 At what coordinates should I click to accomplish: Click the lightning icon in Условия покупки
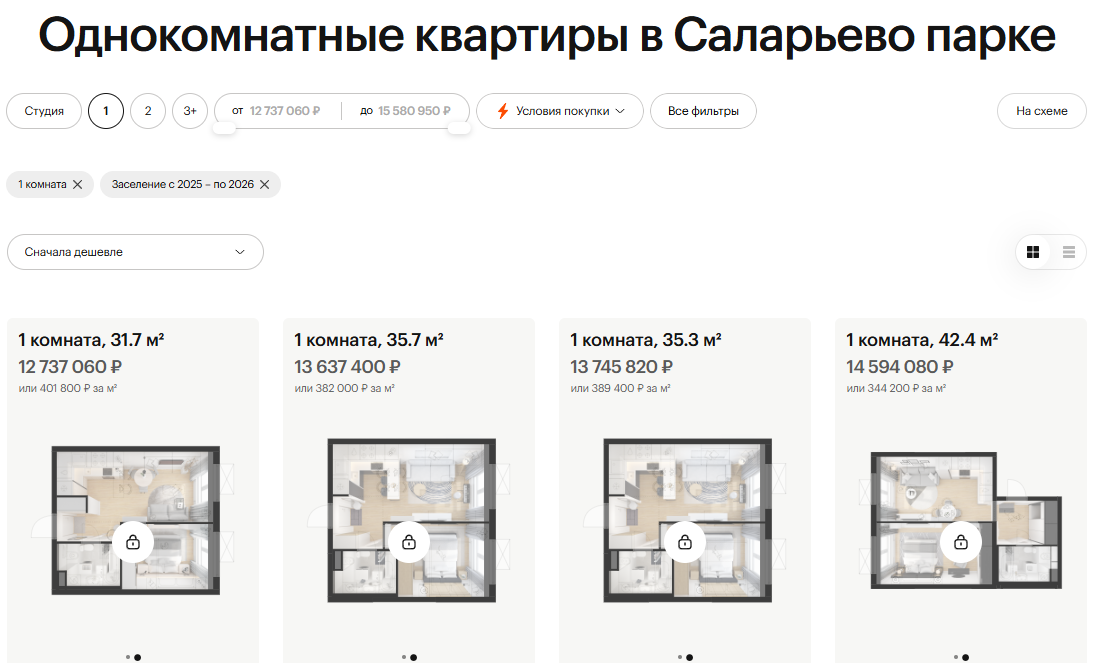pyautogui.click(x=503, y=111)
